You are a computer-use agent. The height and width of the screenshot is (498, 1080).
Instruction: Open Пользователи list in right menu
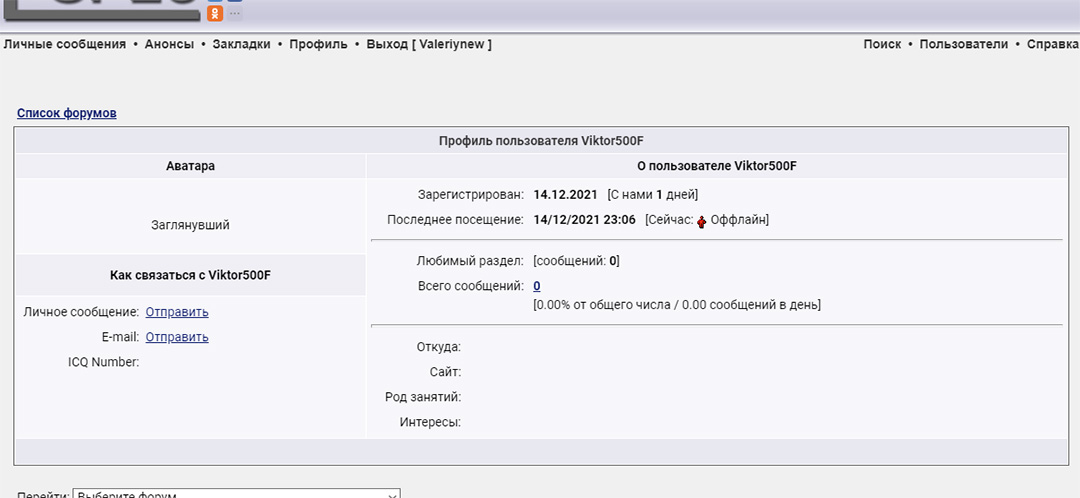coord(964,44)
